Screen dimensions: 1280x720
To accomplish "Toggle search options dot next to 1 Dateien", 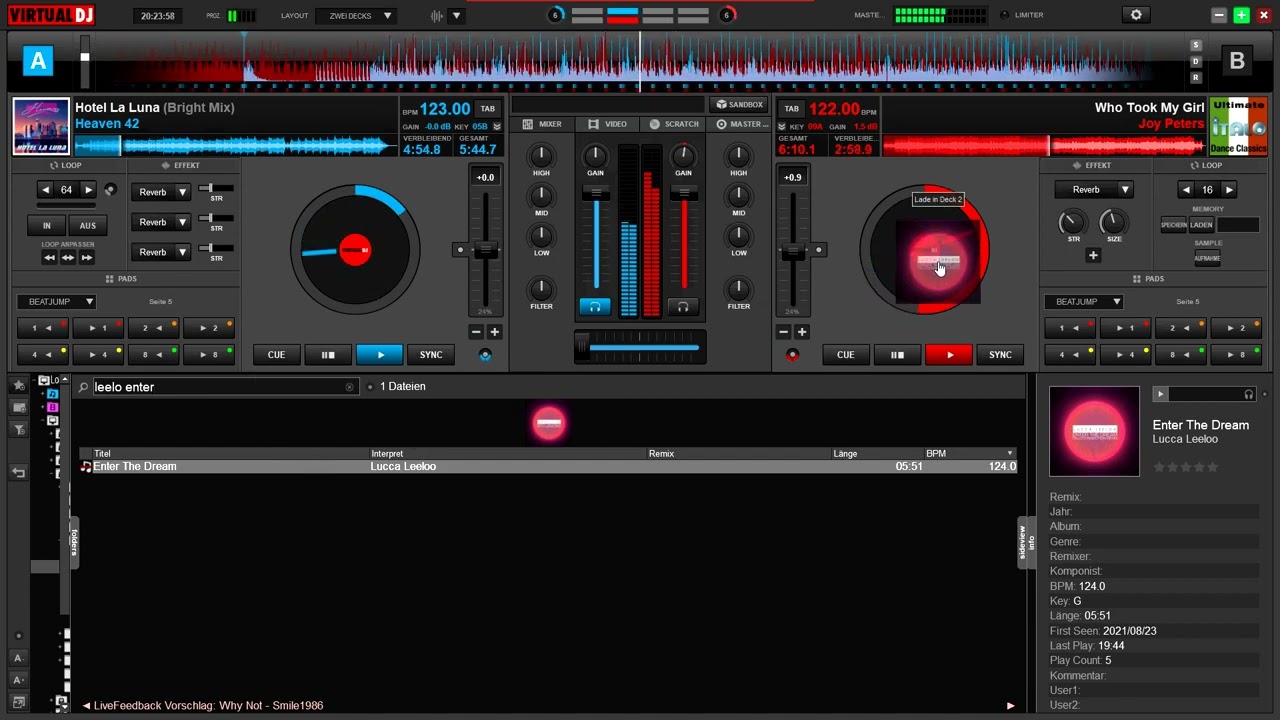I will point(370,387).
